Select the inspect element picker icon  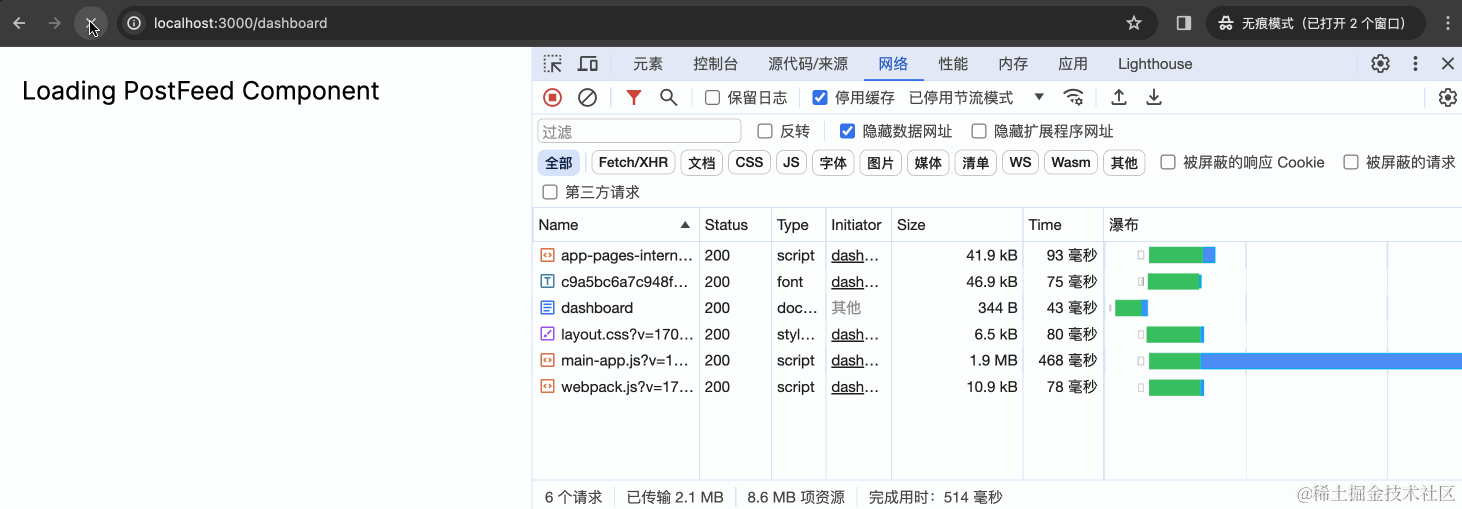(x=552, y=64)
